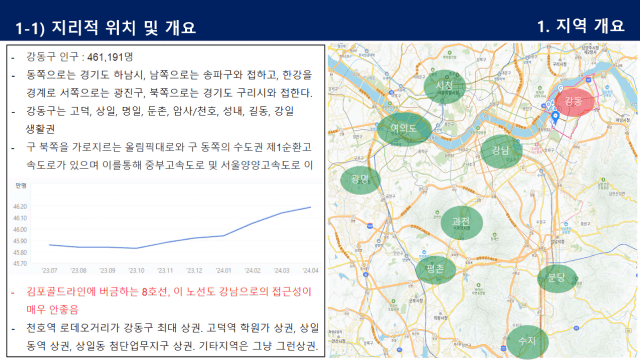
Task: Select the green 평촌 bubble
Action: (436, 269)
